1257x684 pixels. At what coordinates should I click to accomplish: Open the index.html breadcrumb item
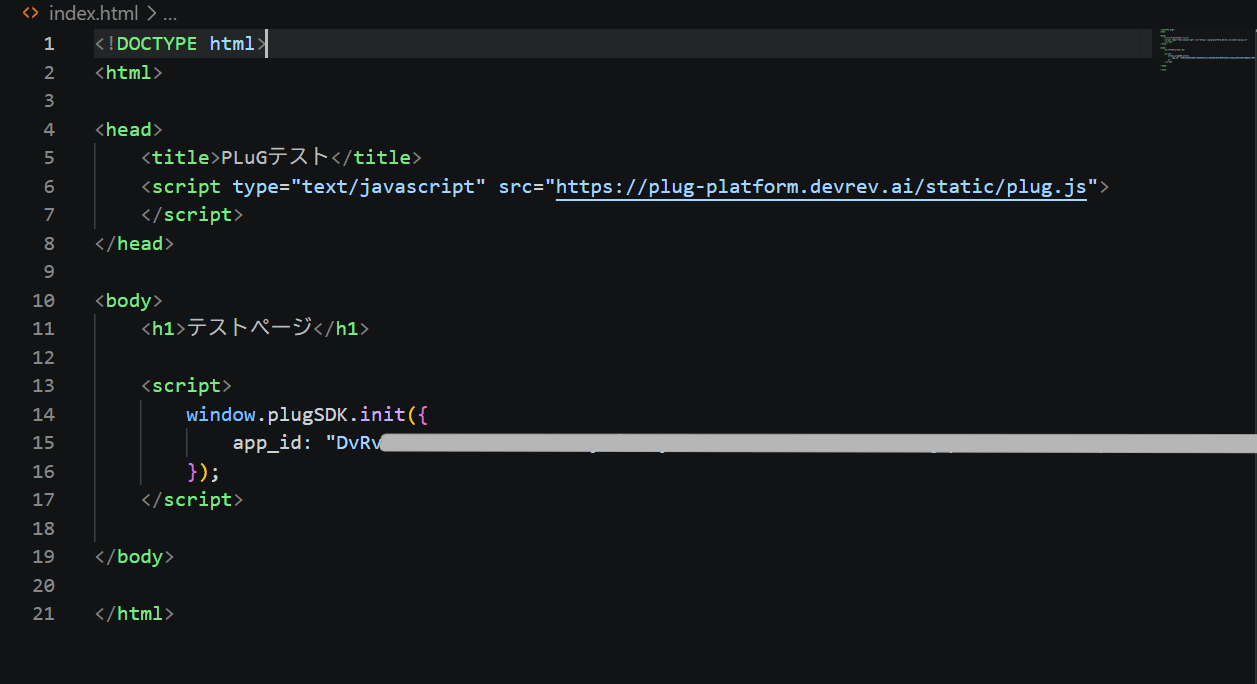pos(93,14)
